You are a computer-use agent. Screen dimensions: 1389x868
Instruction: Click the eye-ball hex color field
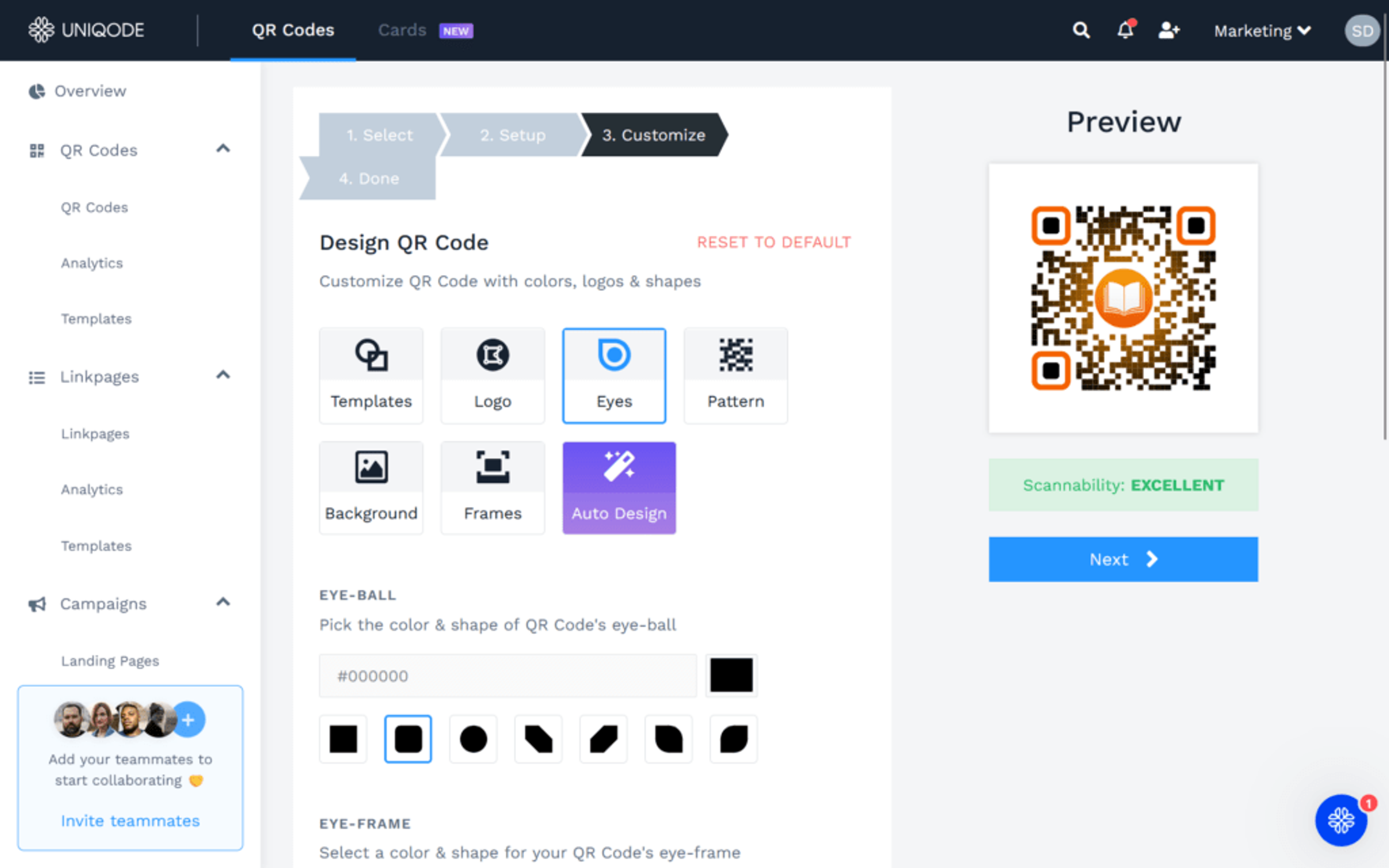click(508, 676)
